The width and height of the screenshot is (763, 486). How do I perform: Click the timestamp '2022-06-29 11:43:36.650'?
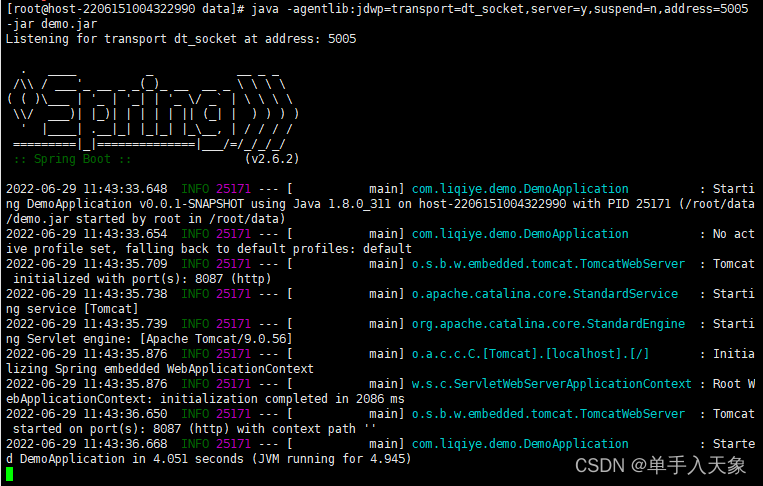click(87, 414)
